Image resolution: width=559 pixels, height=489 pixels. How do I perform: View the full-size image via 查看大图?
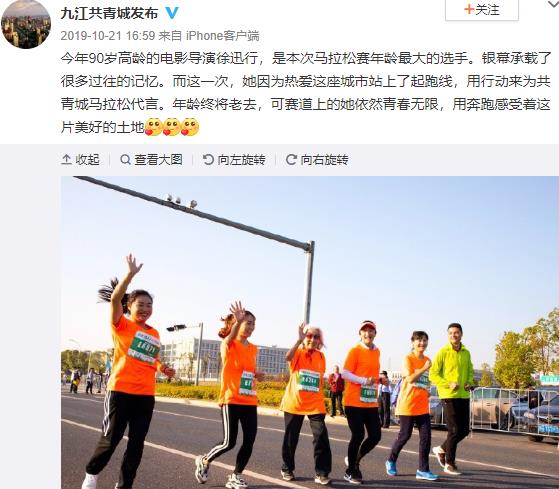point(152,160)
